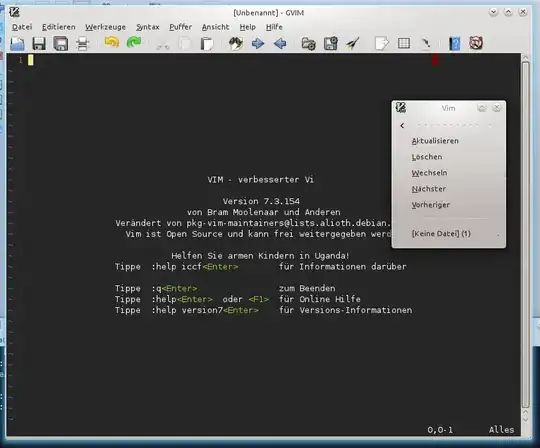
Task: Click the Build Tags grid icon
Action: click(x=404, y=43)
